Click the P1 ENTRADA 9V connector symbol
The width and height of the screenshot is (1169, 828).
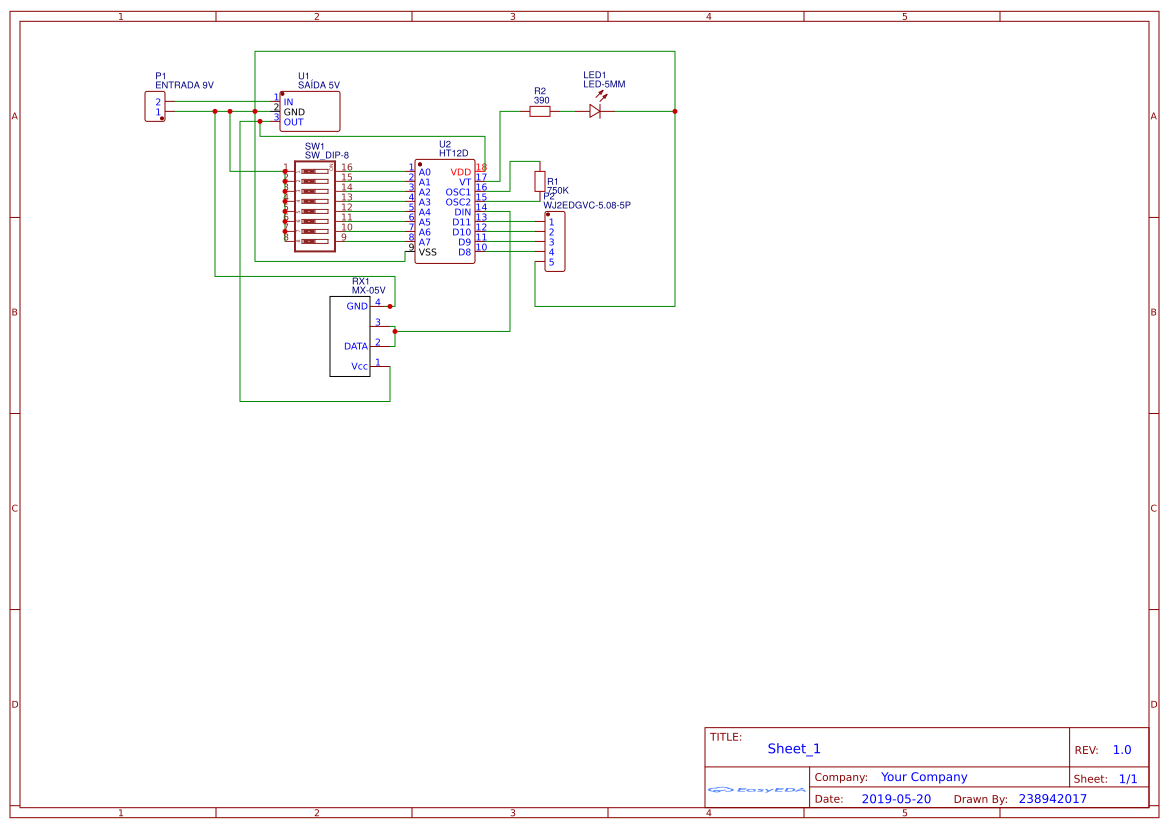155,106
